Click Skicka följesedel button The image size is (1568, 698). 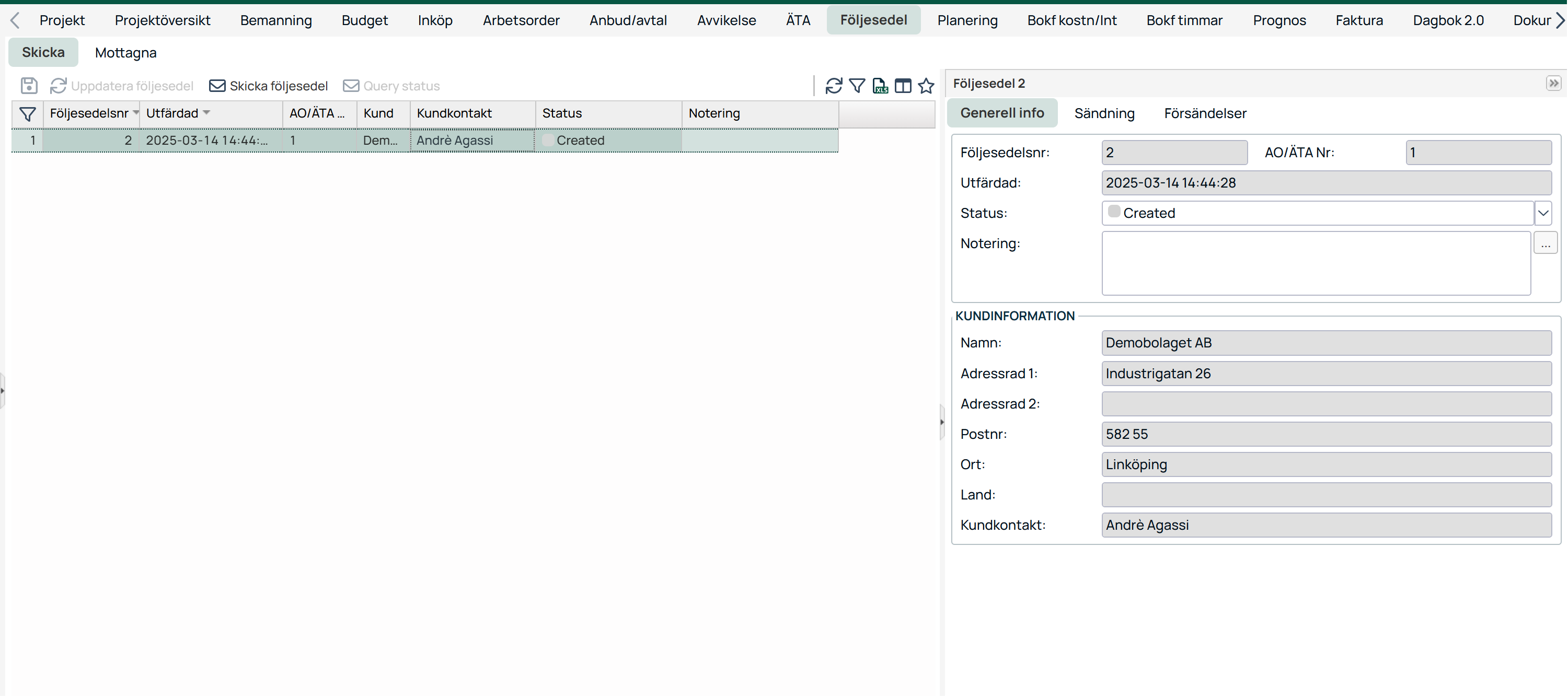269,86
